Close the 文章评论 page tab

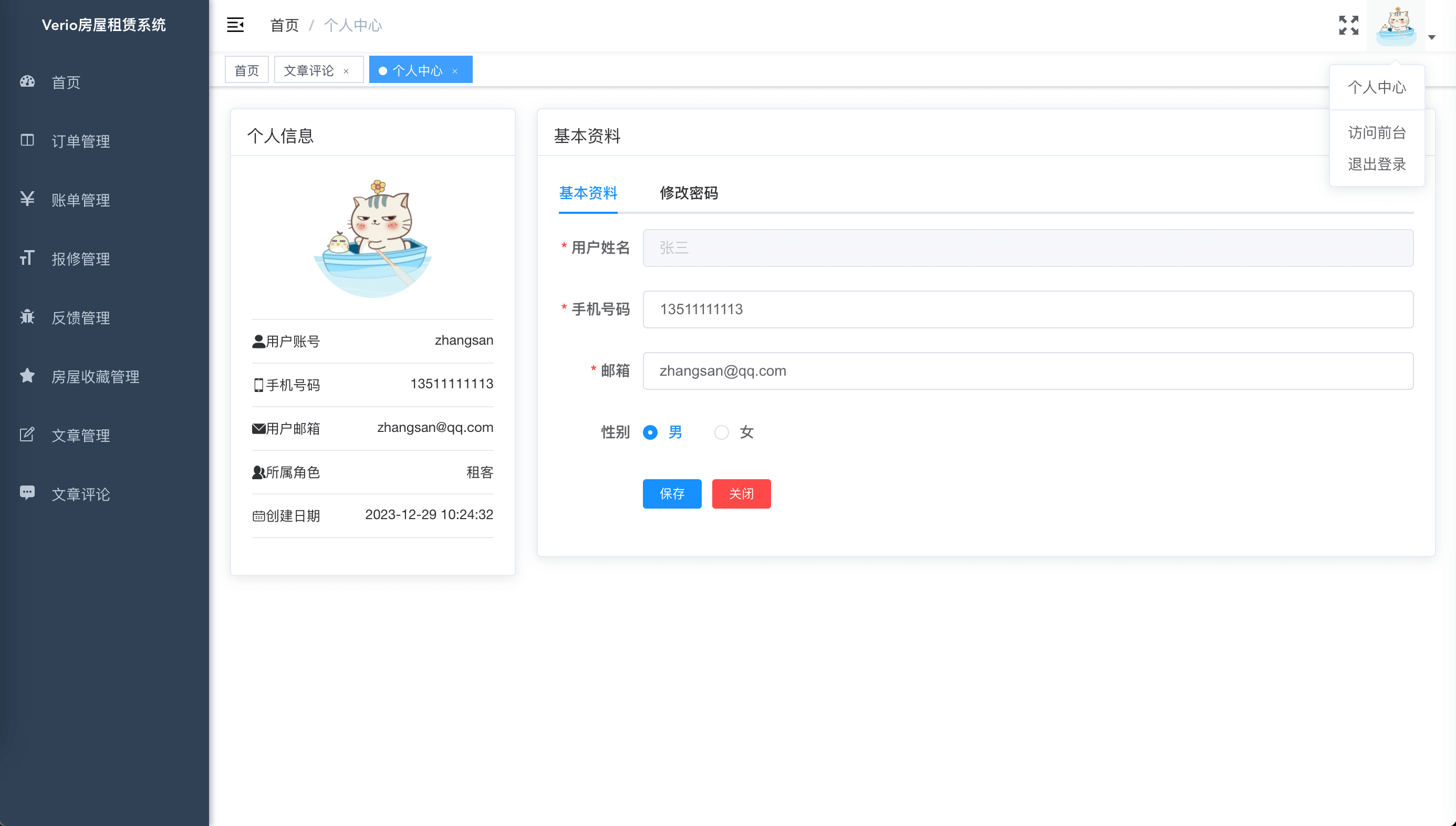(x=346, y=71)
